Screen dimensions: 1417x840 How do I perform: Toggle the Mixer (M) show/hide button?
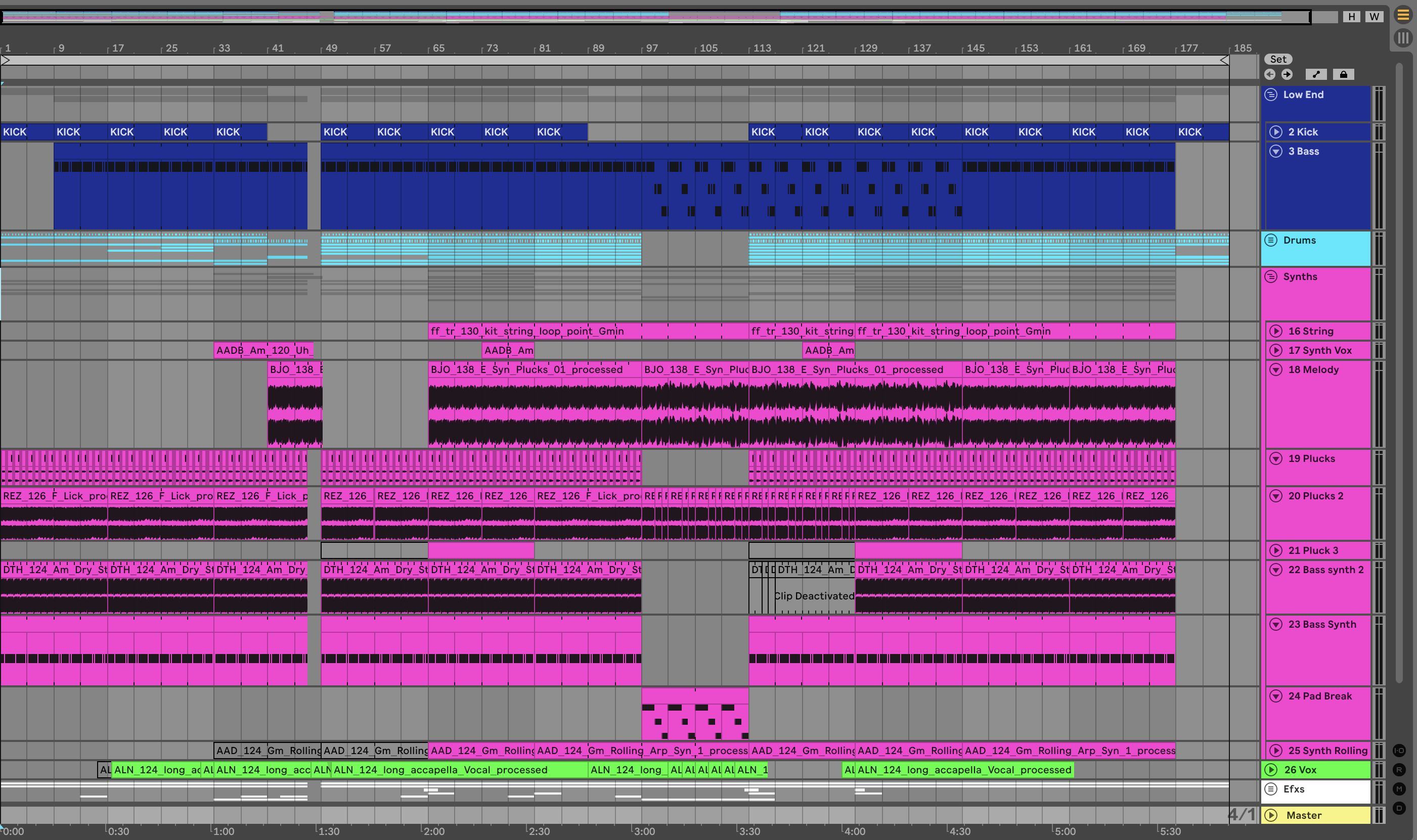click(x=1399, y=788)
